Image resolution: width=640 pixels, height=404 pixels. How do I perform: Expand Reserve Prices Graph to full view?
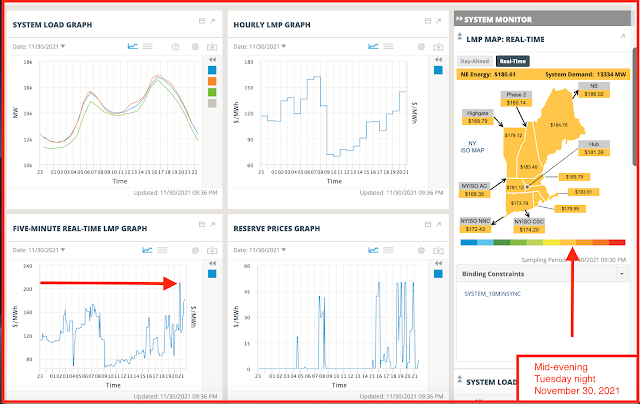tap(439, 224)
